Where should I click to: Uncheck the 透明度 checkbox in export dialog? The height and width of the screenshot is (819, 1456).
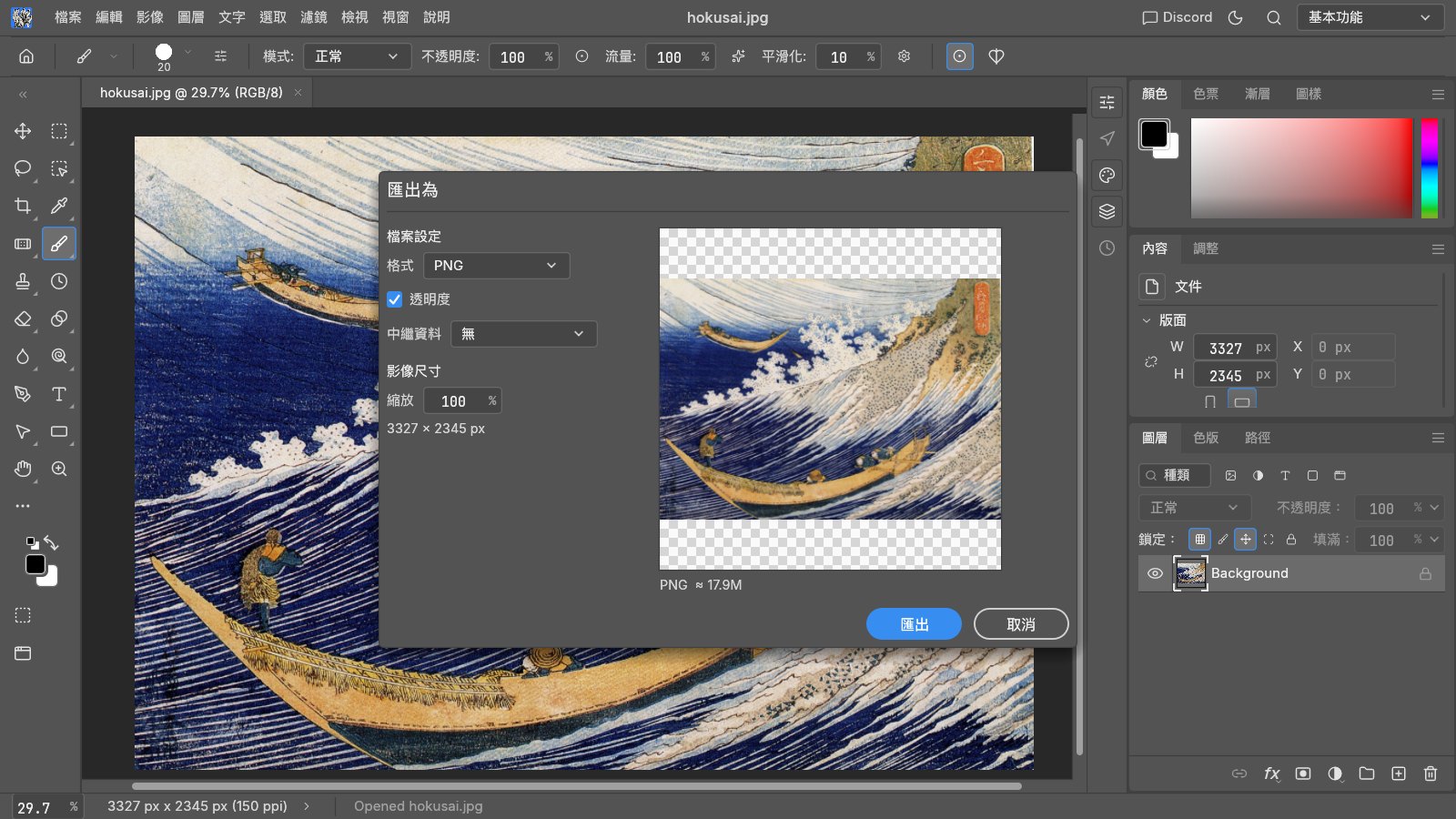pyautogui.click(x=395, y=299)
